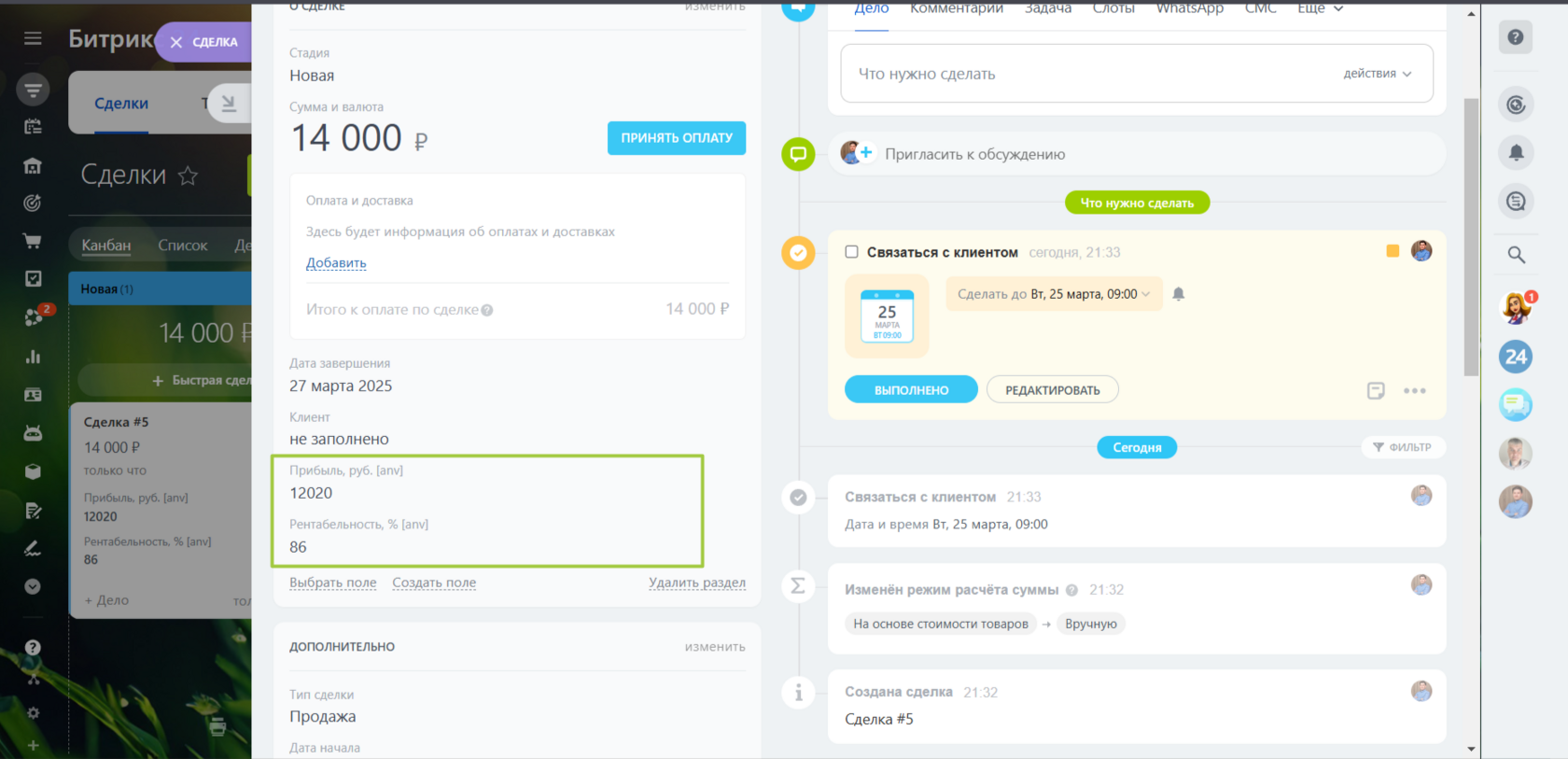The height and width of the screenshot is (759, 1568).
Task: Open the notifications bell icon in right panel
Action: click(x=1517, y=152)
